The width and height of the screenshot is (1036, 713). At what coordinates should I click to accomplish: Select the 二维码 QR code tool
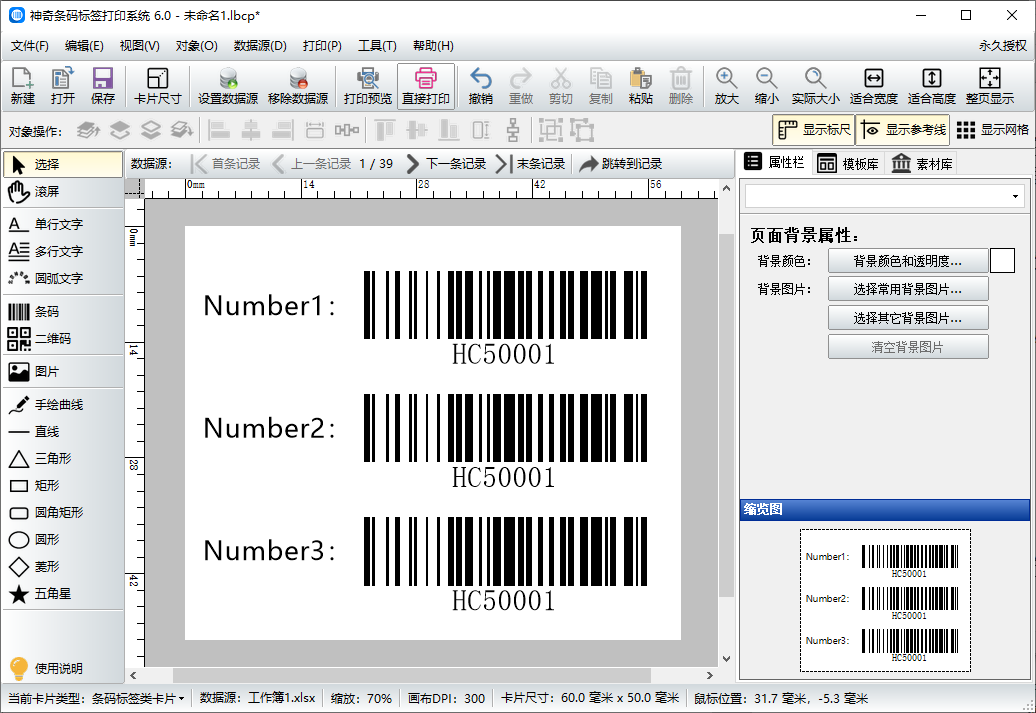click(63, 339)
